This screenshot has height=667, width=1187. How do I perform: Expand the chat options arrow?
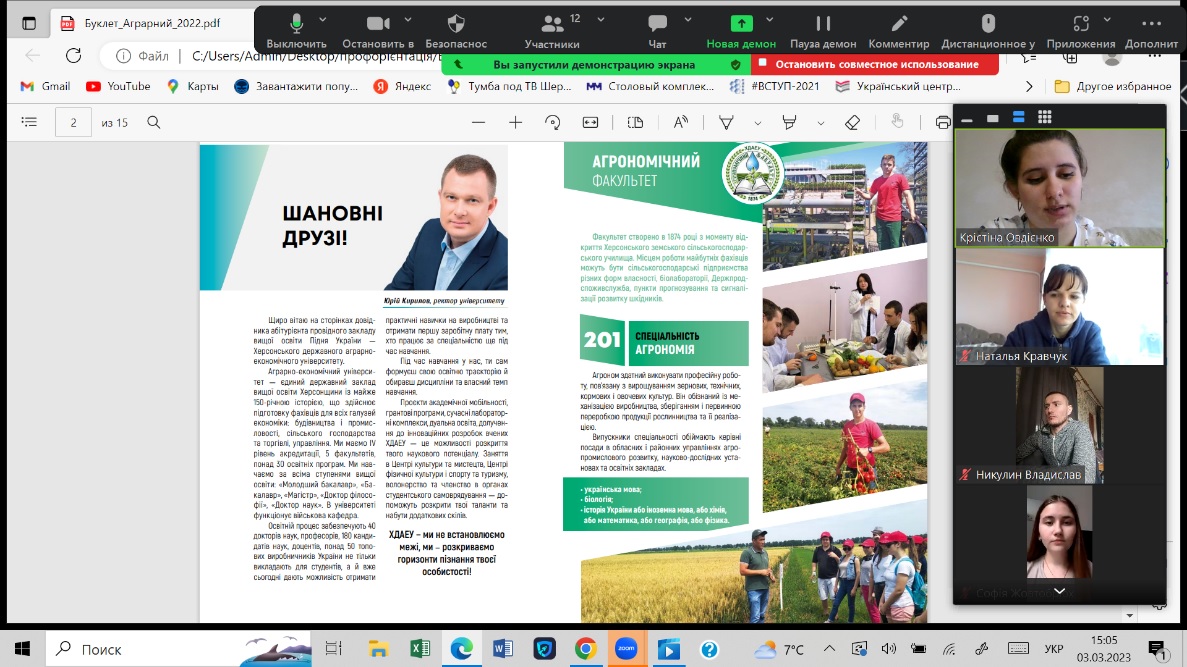click(687, 20)
